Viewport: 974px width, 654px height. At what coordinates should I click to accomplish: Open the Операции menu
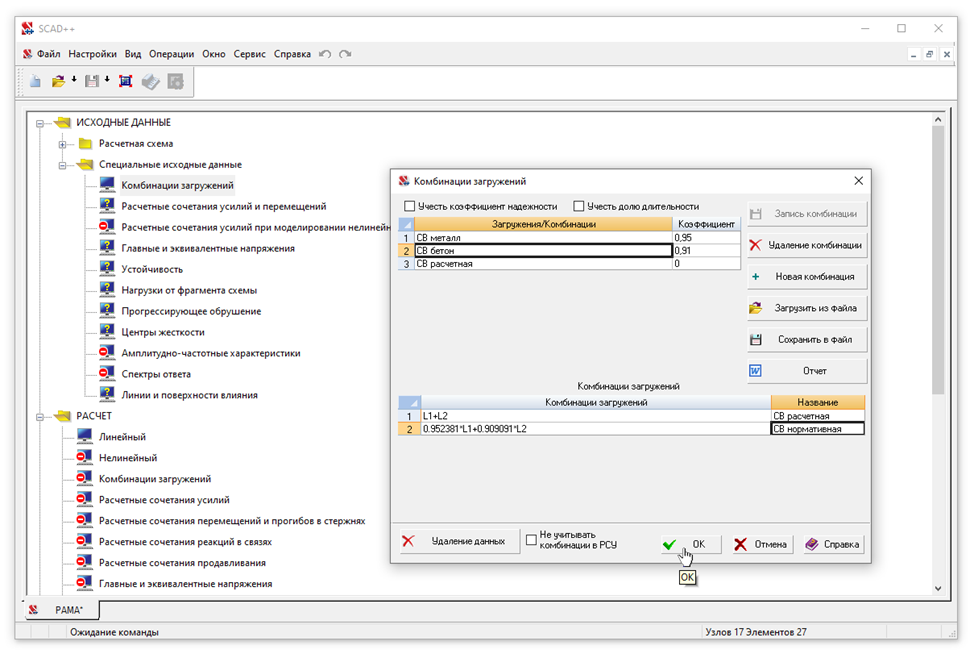point(171,54)
